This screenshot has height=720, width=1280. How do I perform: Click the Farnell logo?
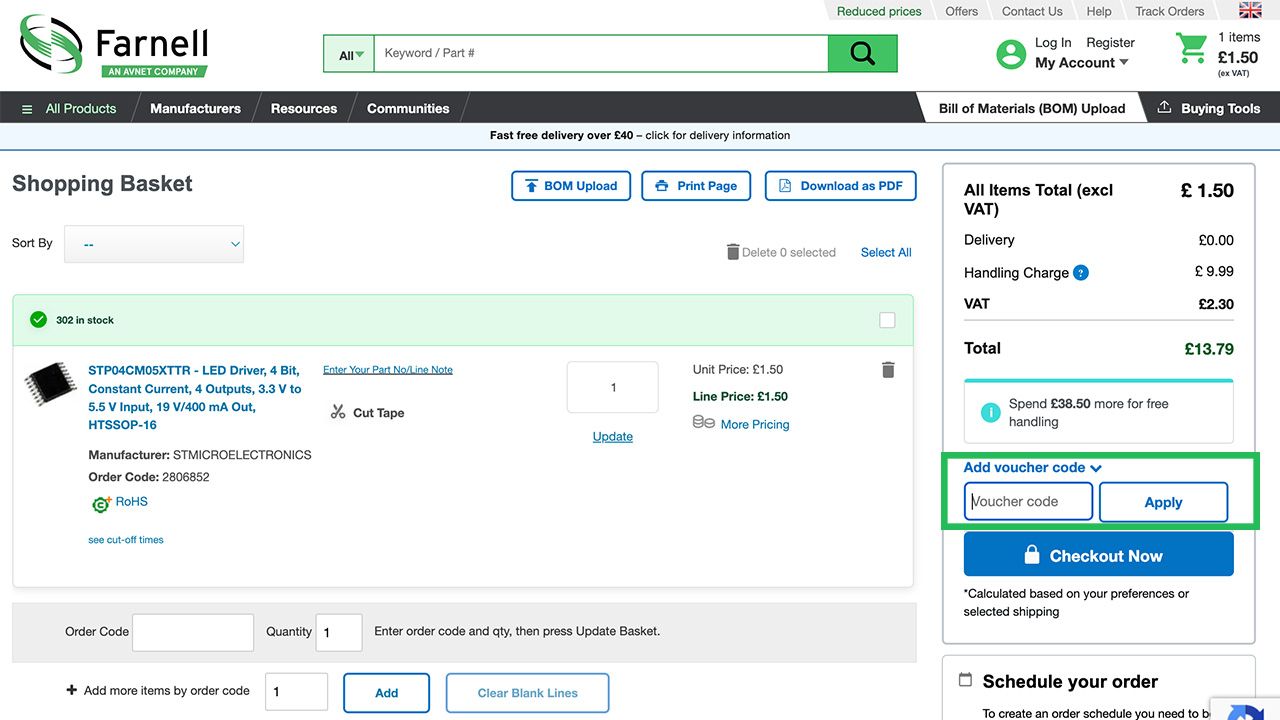[114, 46]
